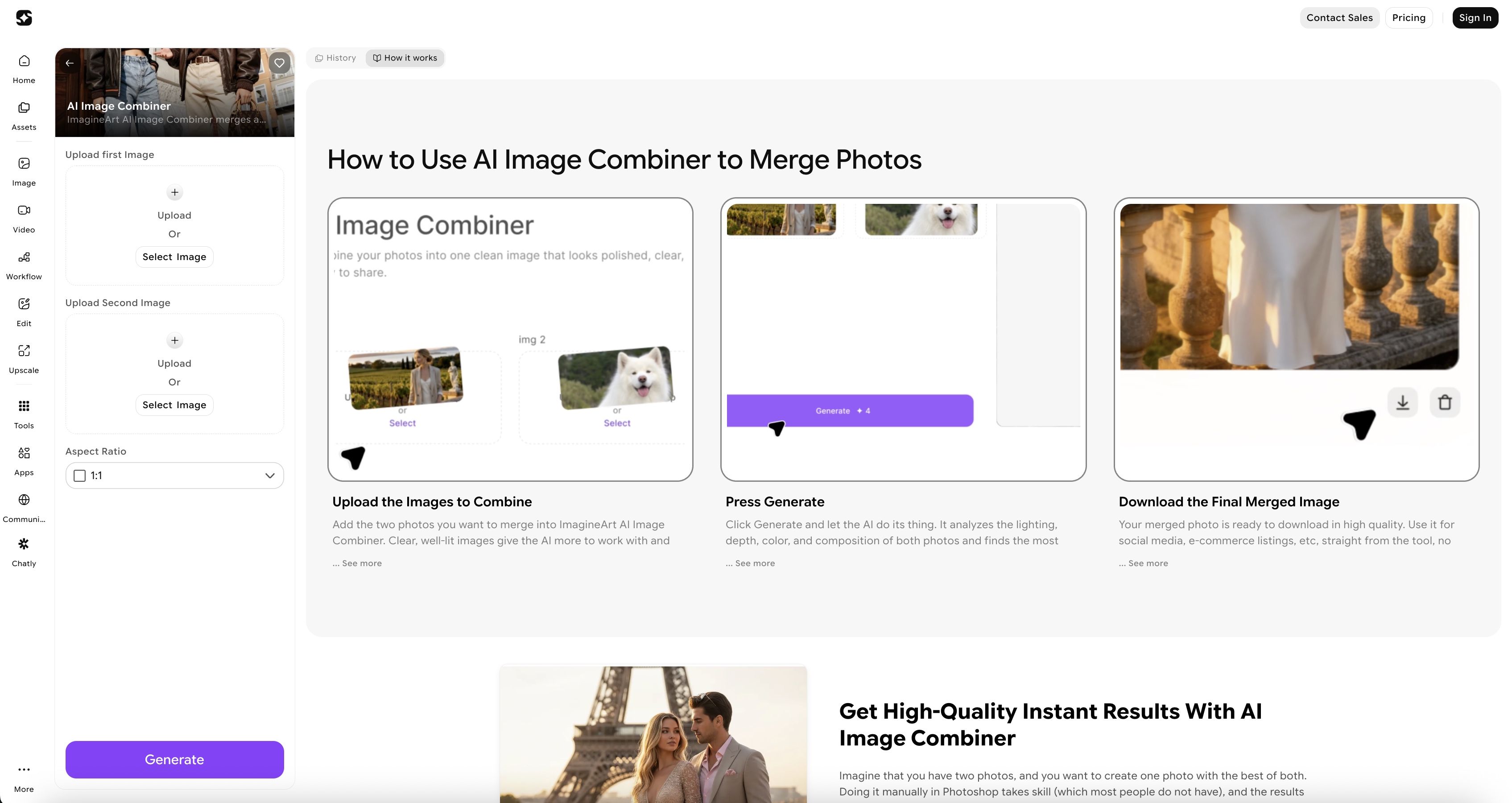Launch Chatly from the sidebar
Screen dimensions: 1512x803
point(24,552)
